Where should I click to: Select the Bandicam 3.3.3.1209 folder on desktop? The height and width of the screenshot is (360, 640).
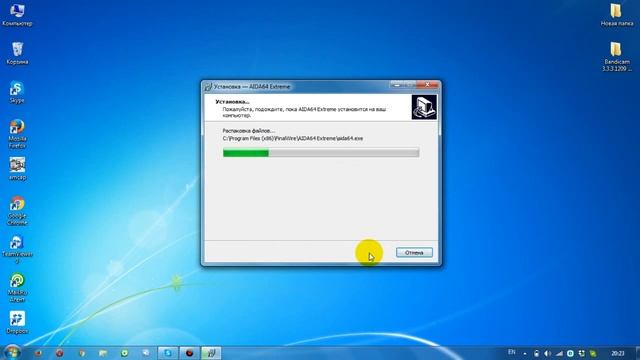pyautogui.click(x=616, y=57)
